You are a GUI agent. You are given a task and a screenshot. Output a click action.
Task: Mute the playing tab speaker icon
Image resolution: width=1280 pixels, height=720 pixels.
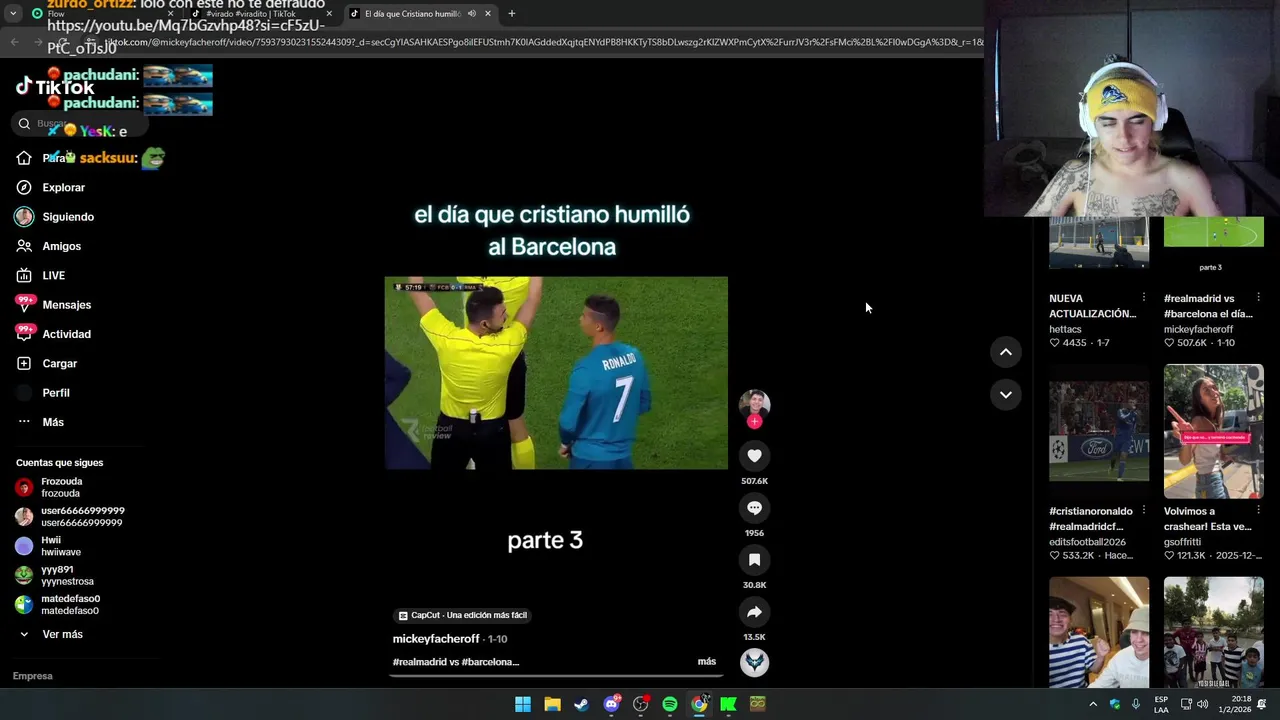pos(472,14)
